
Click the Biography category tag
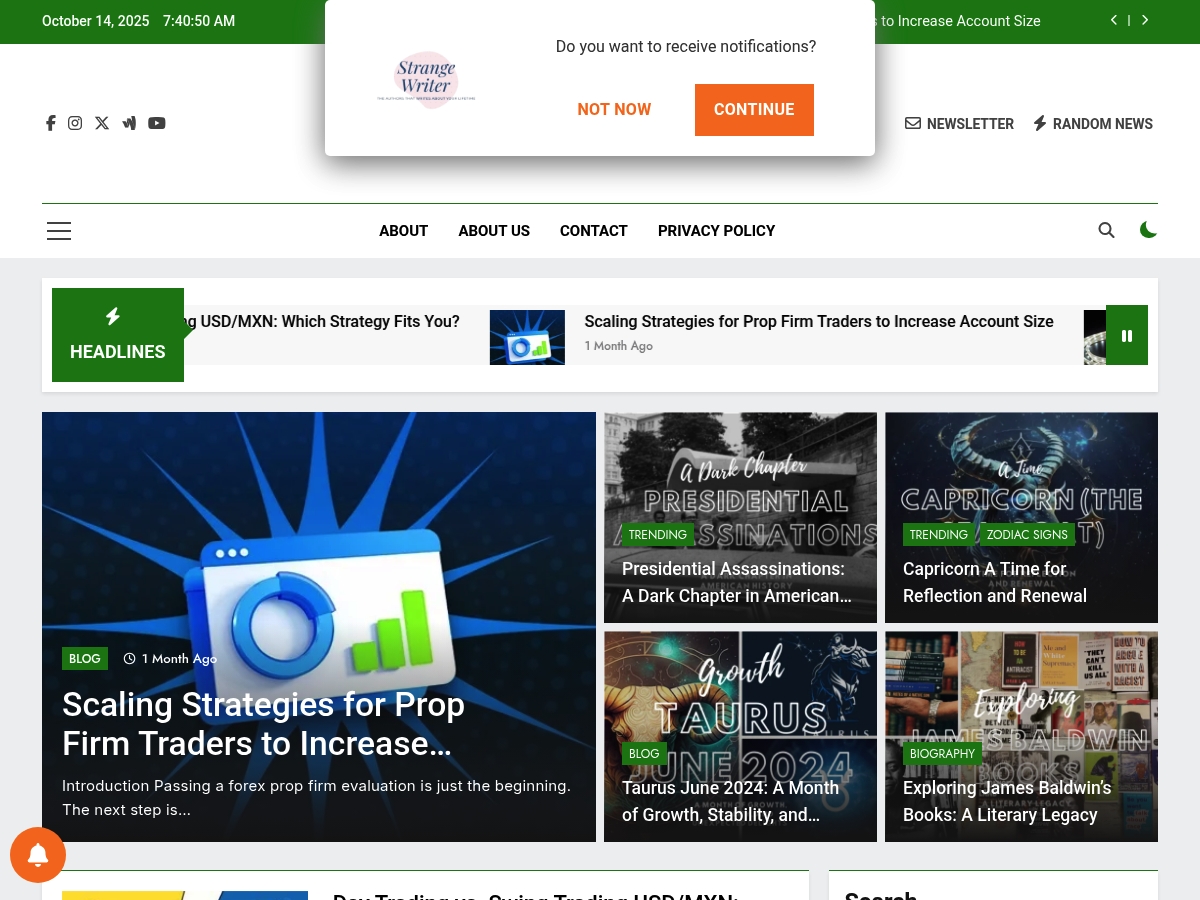942,754
